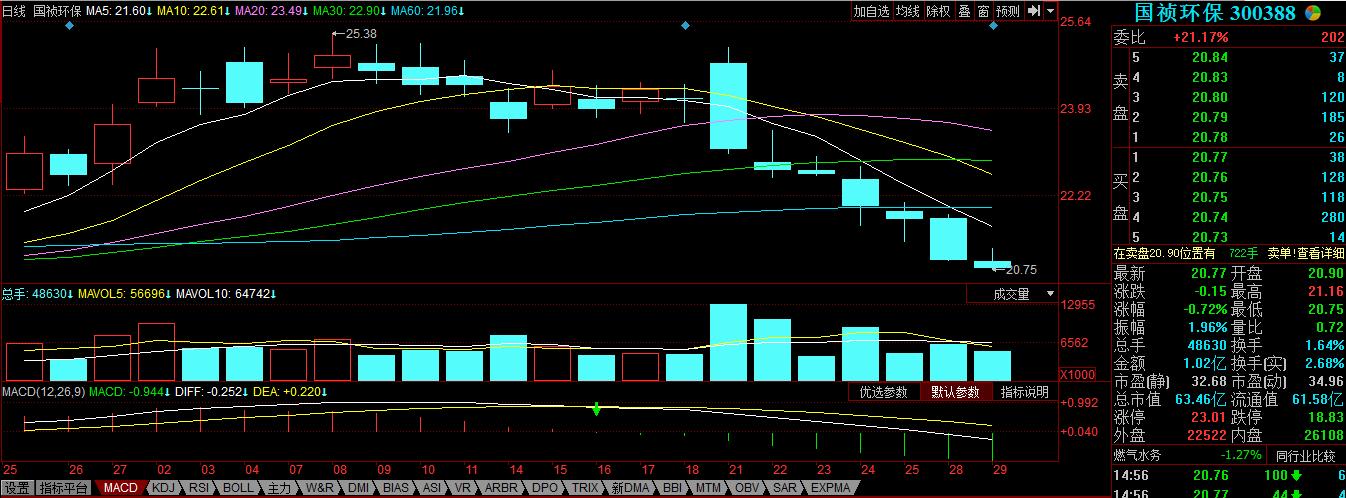Click the stock title 国祯环保 300388
The height and width of the screenshot is (498, 1346).
click(x=1215, y=13)
